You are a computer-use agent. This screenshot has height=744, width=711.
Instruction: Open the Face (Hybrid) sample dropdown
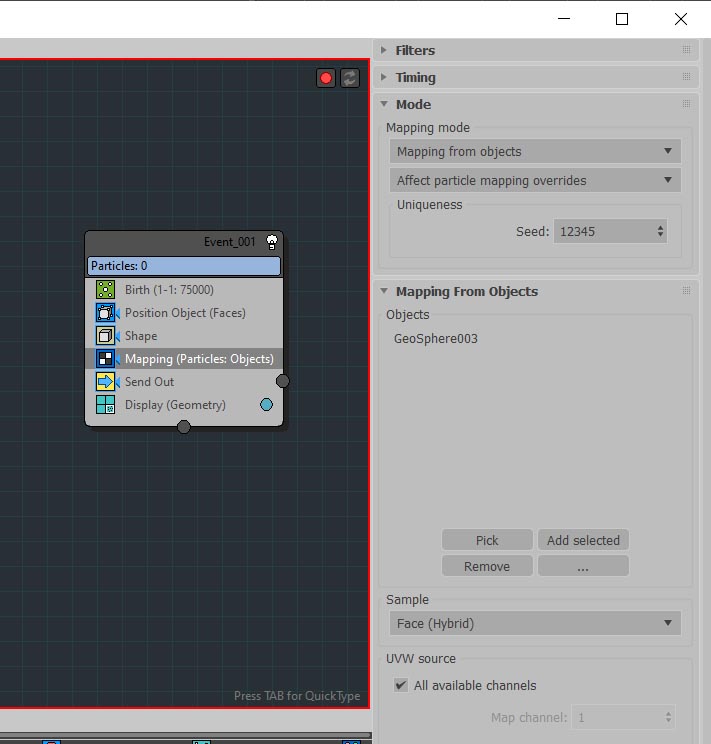click(535, 623)
